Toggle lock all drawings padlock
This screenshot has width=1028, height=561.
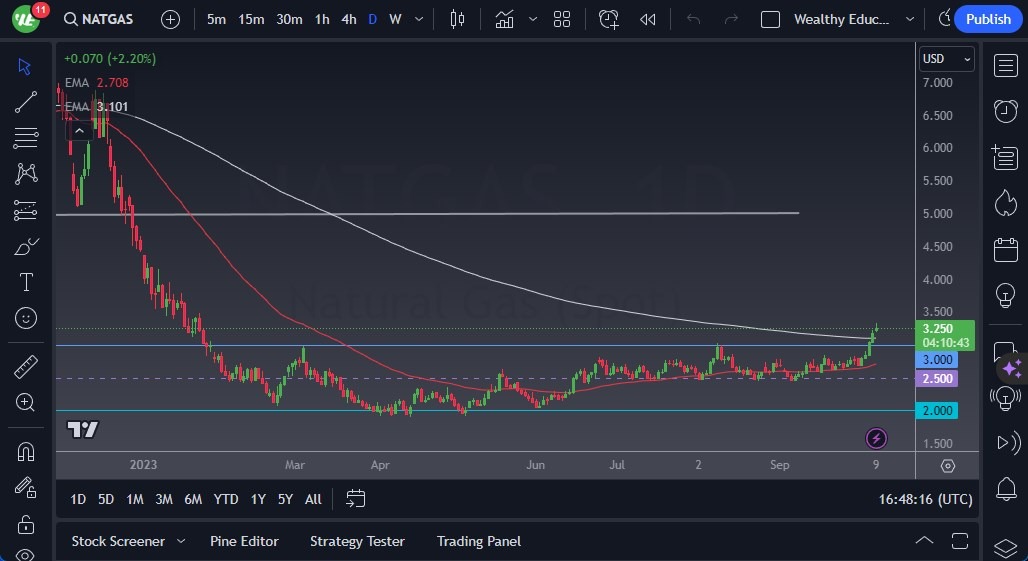click(x=26, y=524)
